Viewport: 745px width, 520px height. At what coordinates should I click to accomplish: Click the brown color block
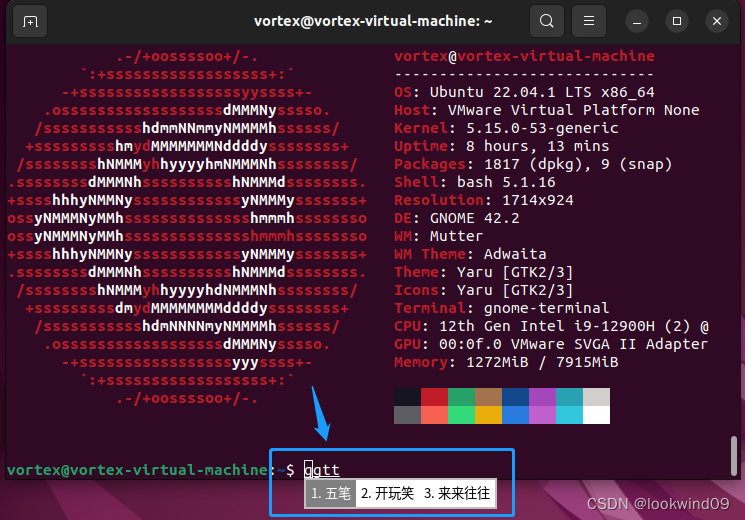[x=488, y=397]
